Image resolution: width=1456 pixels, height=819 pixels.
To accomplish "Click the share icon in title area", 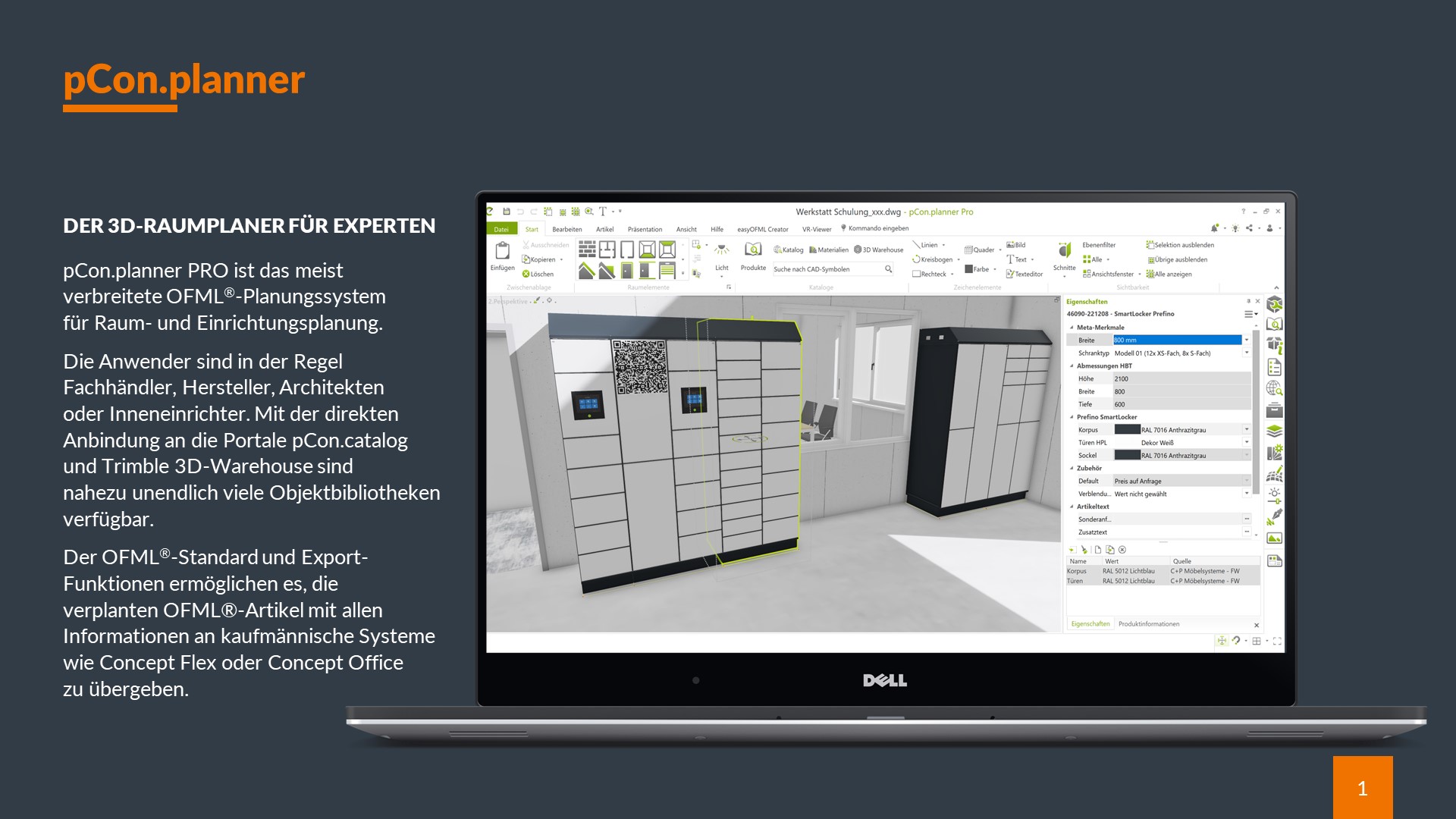I will pos(1249,228).
